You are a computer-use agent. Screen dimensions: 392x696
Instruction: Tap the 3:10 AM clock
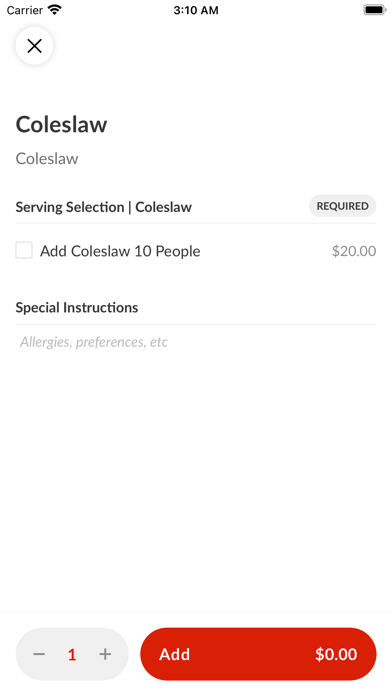pyautogui.click(x=196, y=10)
